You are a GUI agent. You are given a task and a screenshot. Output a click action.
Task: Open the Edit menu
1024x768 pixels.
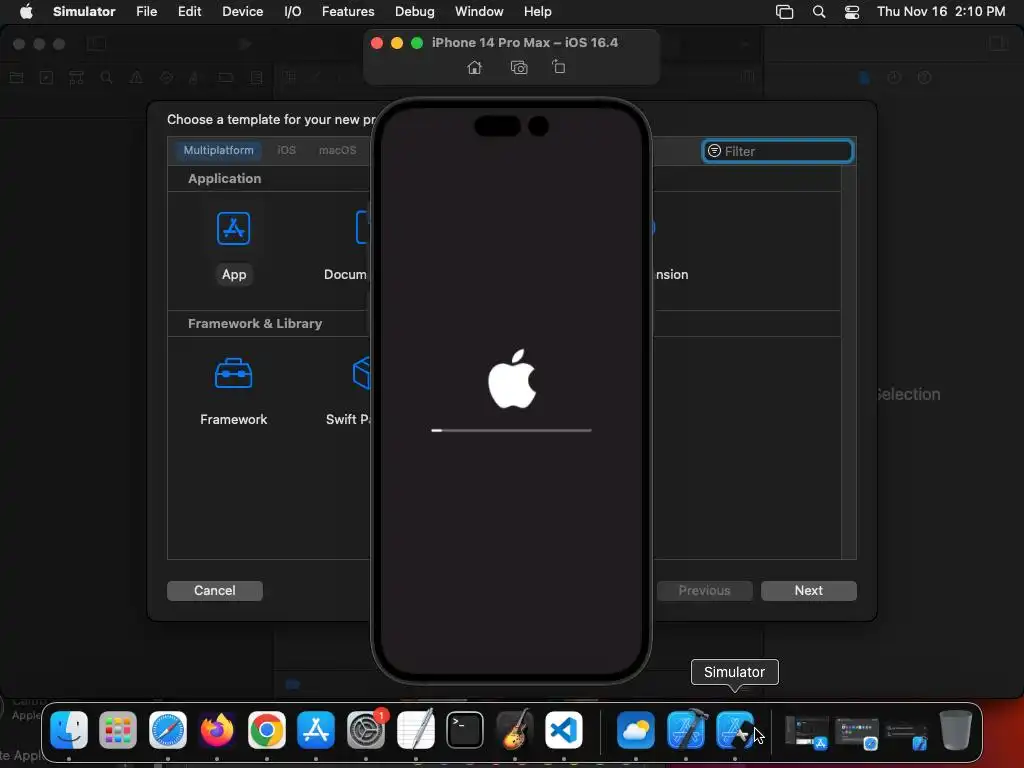pos(189,12)
